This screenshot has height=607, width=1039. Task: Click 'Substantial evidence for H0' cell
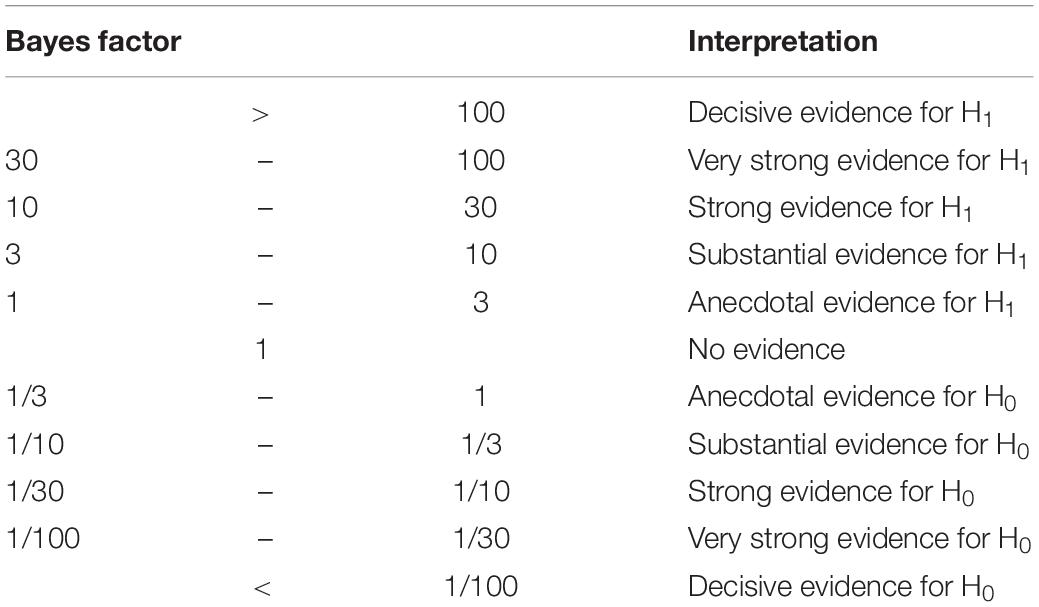pyautogui.click(x=858, y=445)
